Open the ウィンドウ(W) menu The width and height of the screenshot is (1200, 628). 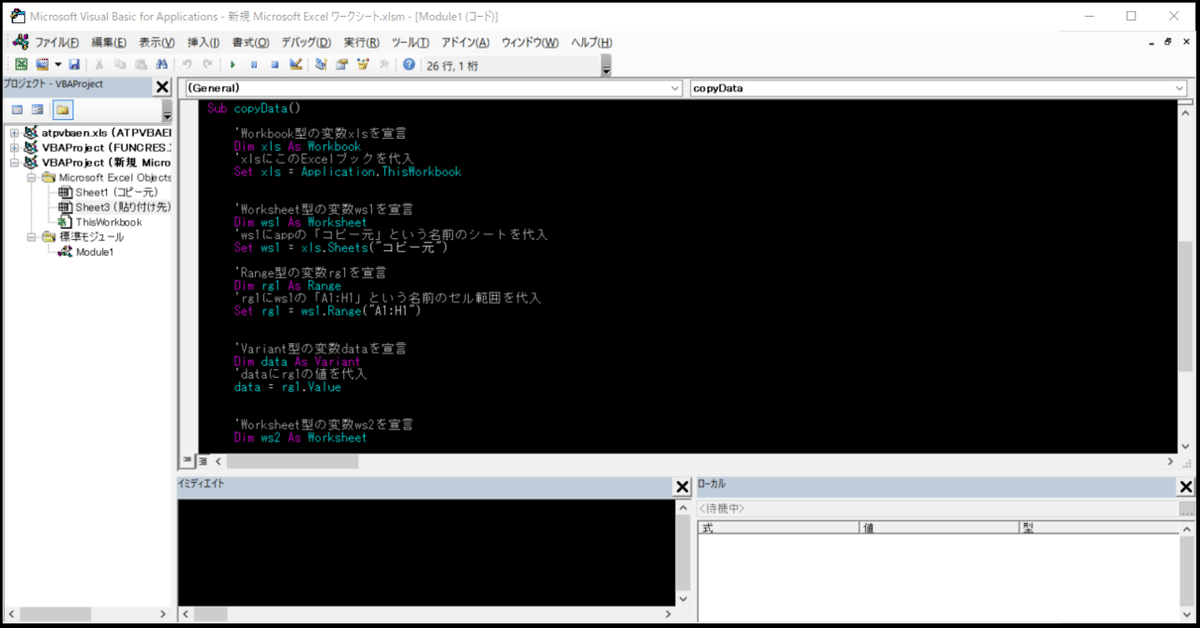529,42
